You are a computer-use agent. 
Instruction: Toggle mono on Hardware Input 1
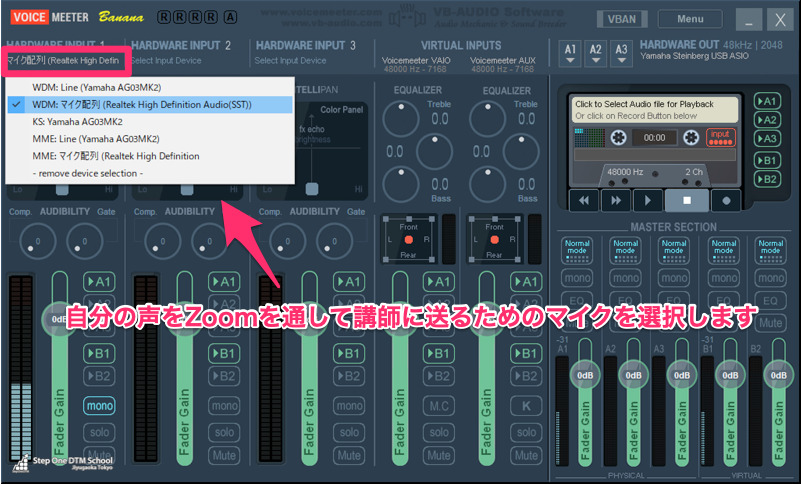tap(99, 406)
